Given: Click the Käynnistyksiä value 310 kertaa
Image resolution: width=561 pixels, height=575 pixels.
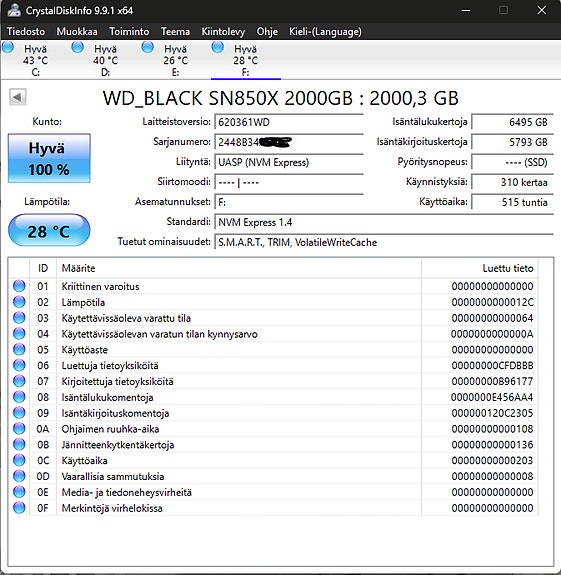Looking at the screenshot, I should click(x=512, y=182).
